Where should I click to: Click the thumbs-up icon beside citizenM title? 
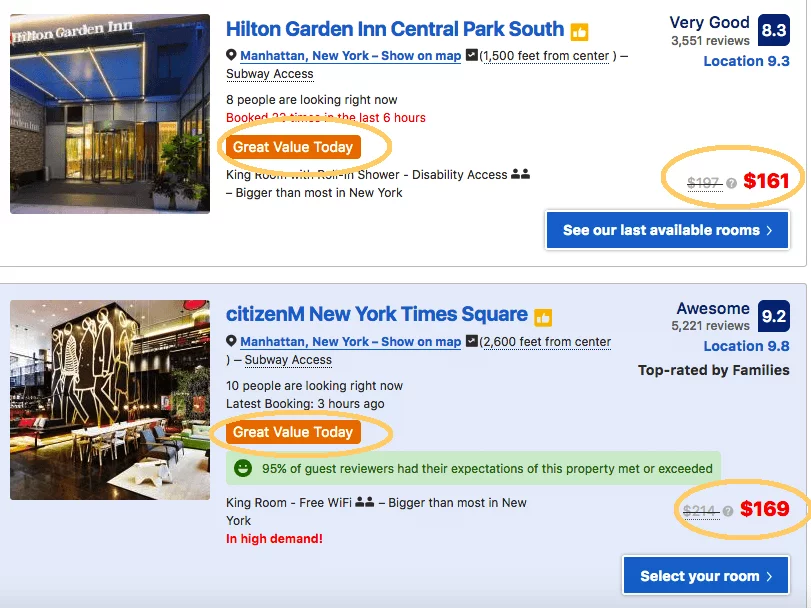coord(543,317)
